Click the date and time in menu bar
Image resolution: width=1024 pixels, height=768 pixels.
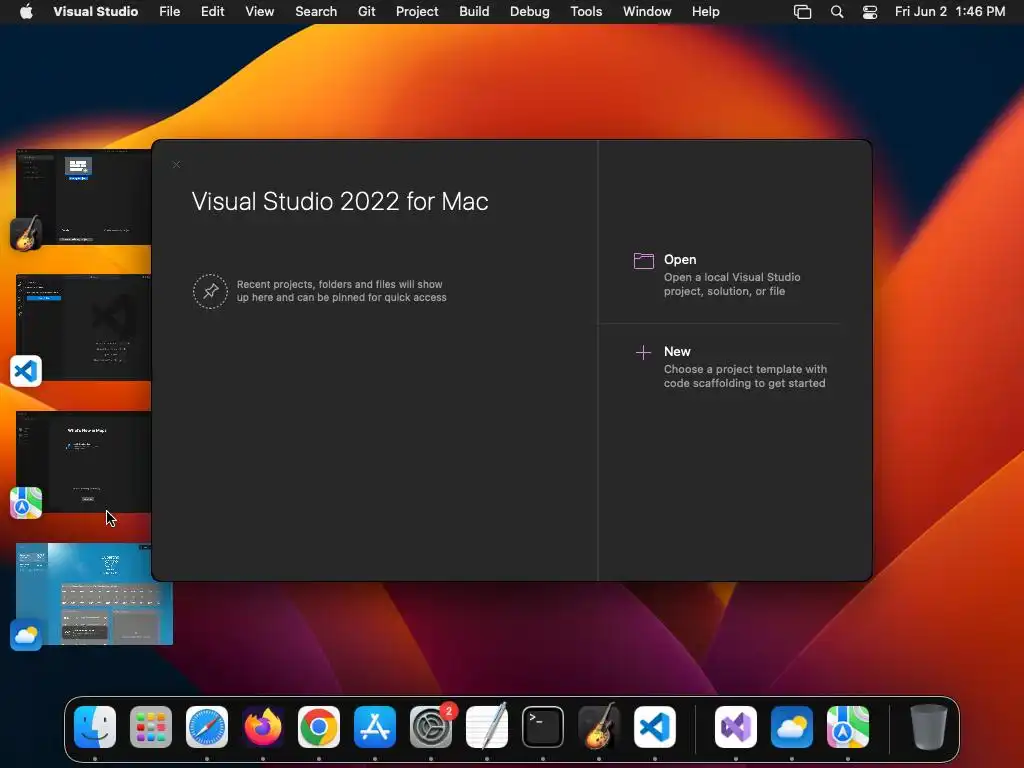coord(950,11)
